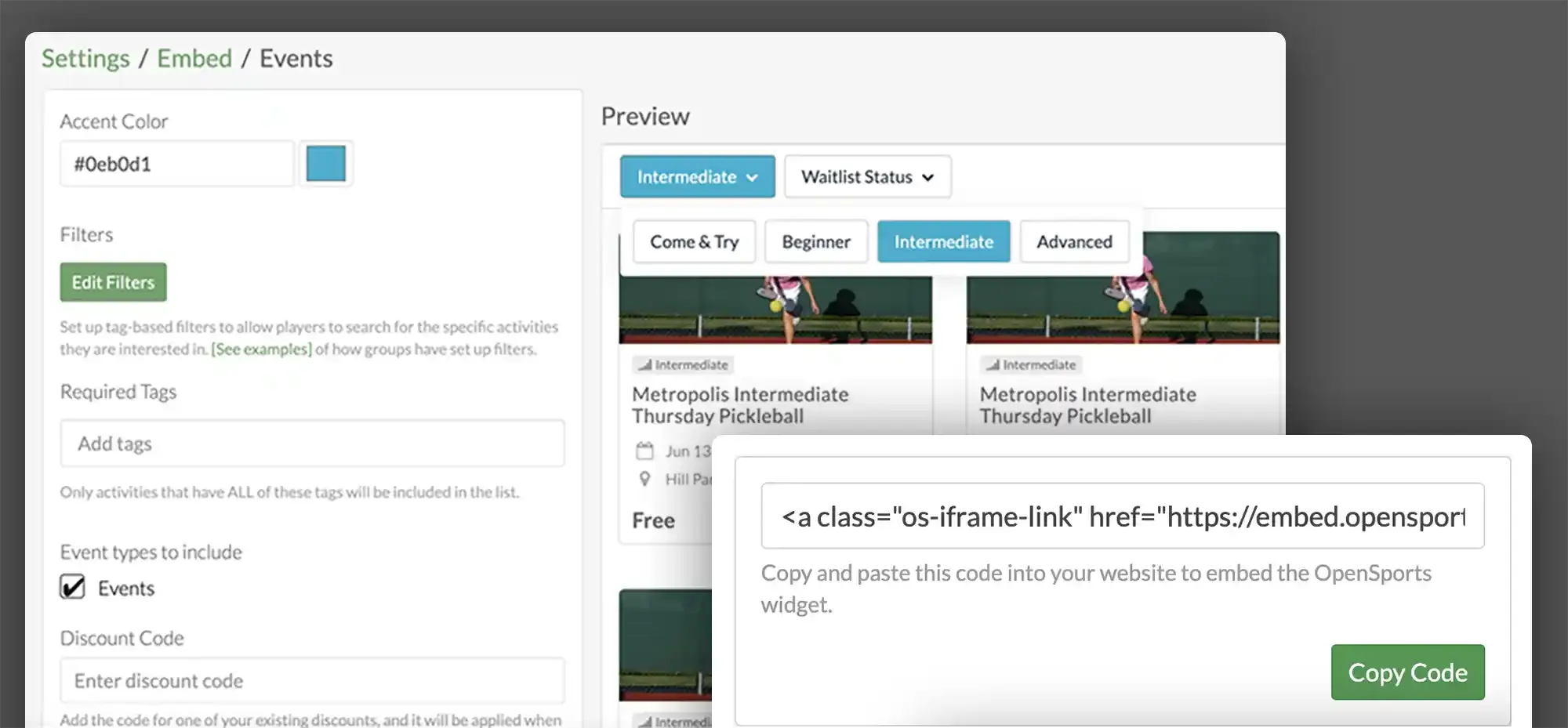Click the Copy Code button
The image size is (1568, 728).
coord(1407,672)
